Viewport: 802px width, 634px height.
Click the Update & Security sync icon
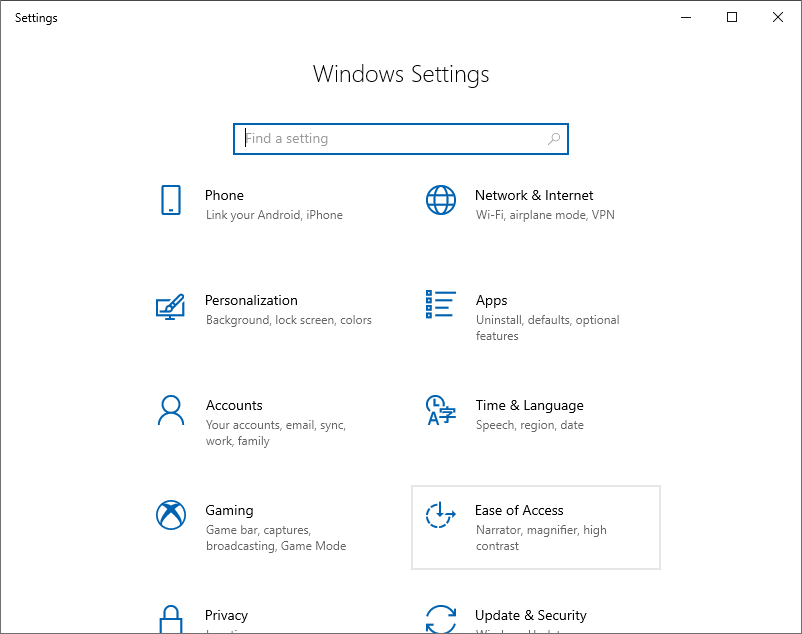[441, 619]
